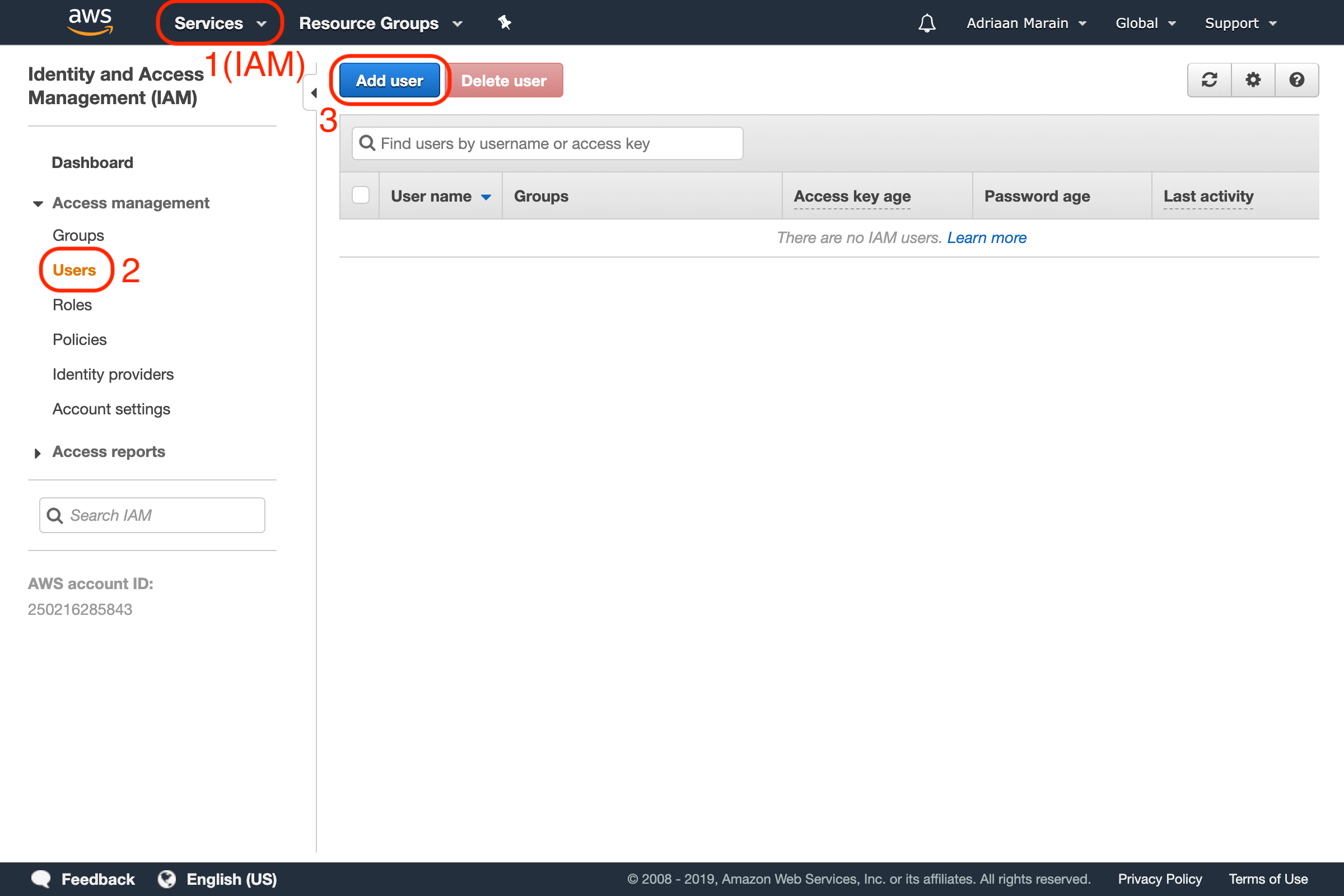Click the Add user button

pos(389,81)
